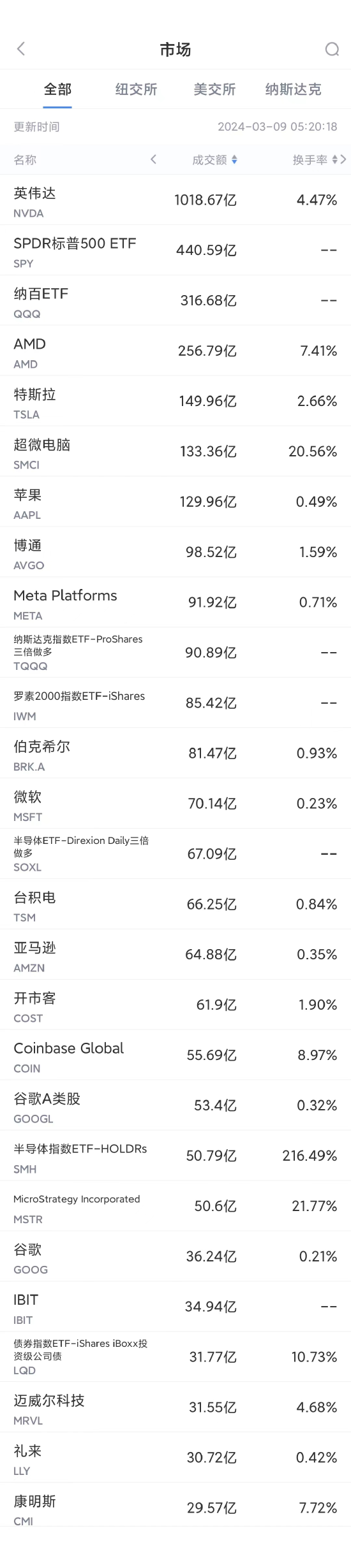Switch to the 纽交所 tab
This screenshot has width=351, height=1568.
(136, 89)
